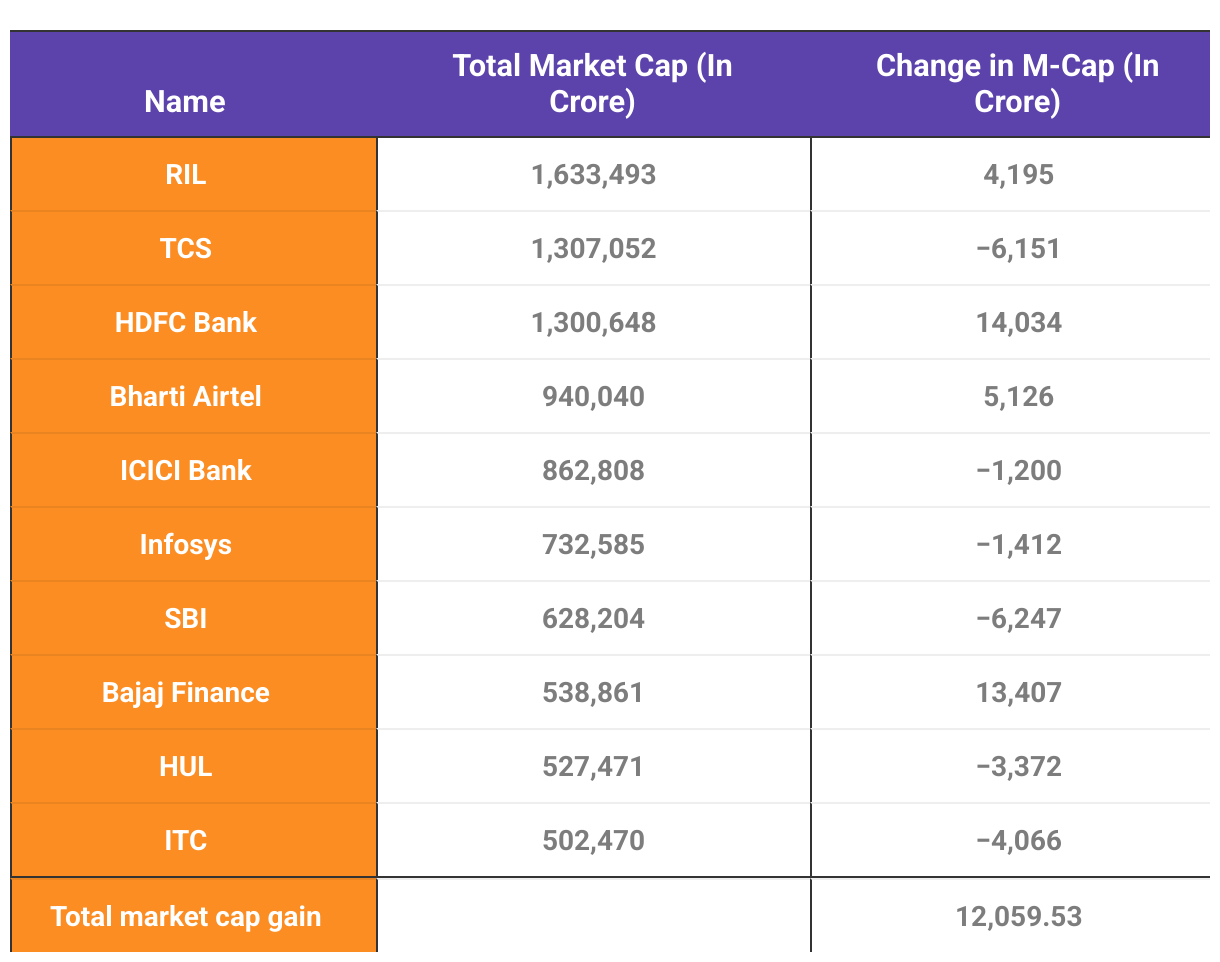Click the Total Market Cap column header

[x=593, y=84]
